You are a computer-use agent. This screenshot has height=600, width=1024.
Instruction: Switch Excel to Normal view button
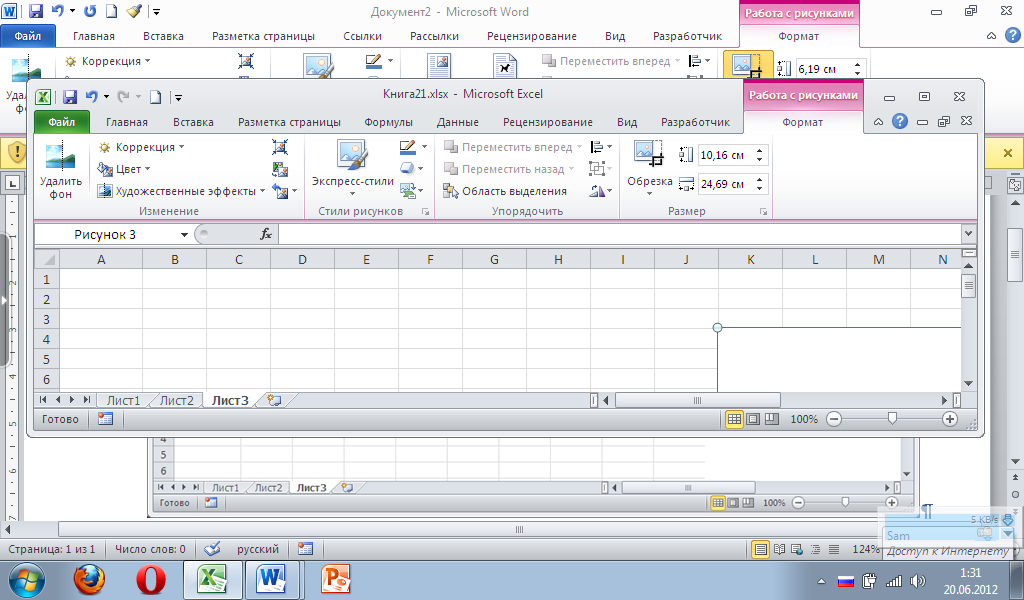point(734,419)
